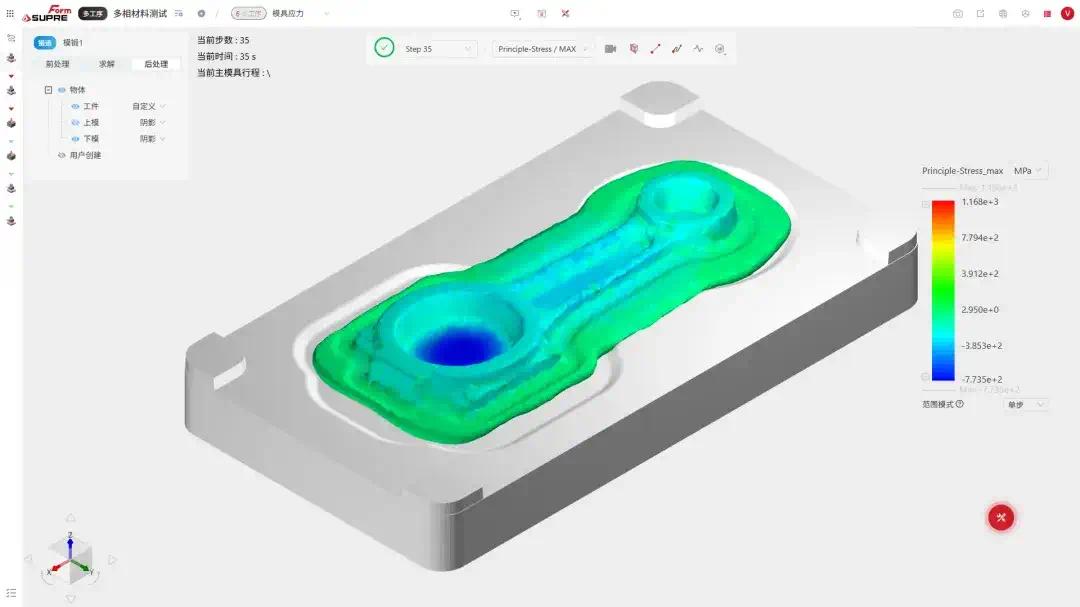Expand the 模具应力 dropdown arrow

tap(326, 14)
